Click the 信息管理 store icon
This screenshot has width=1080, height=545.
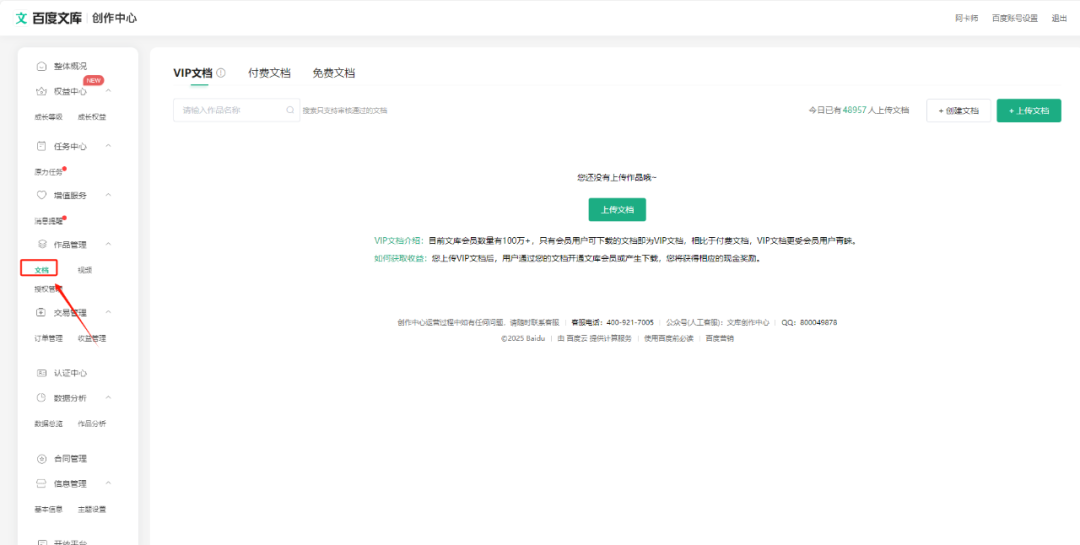coord(41,483)
